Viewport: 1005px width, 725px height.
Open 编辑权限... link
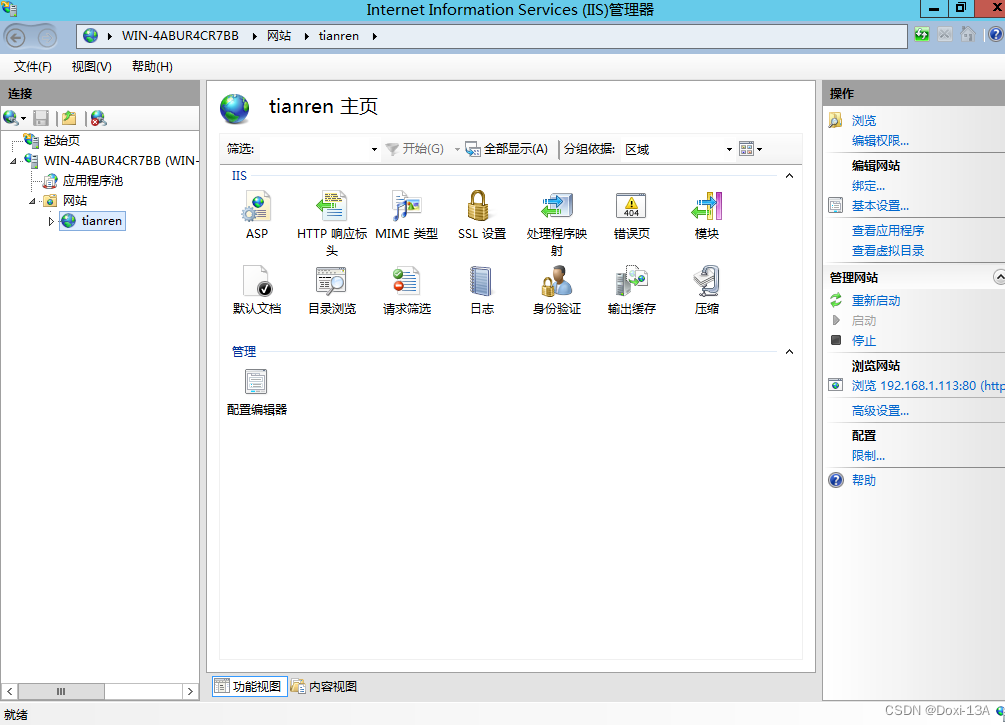pyautogui.click(x=880, y=140)
